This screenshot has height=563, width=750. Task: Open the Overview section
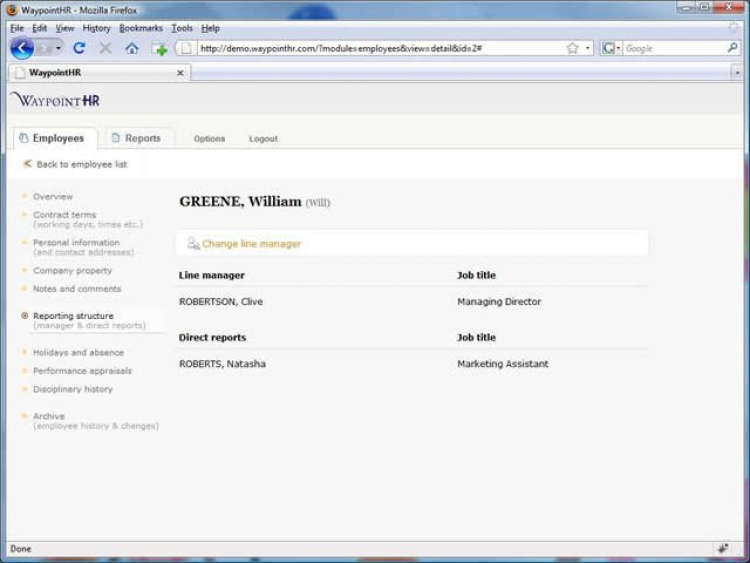pyautogui.click(x=53, y=197)
